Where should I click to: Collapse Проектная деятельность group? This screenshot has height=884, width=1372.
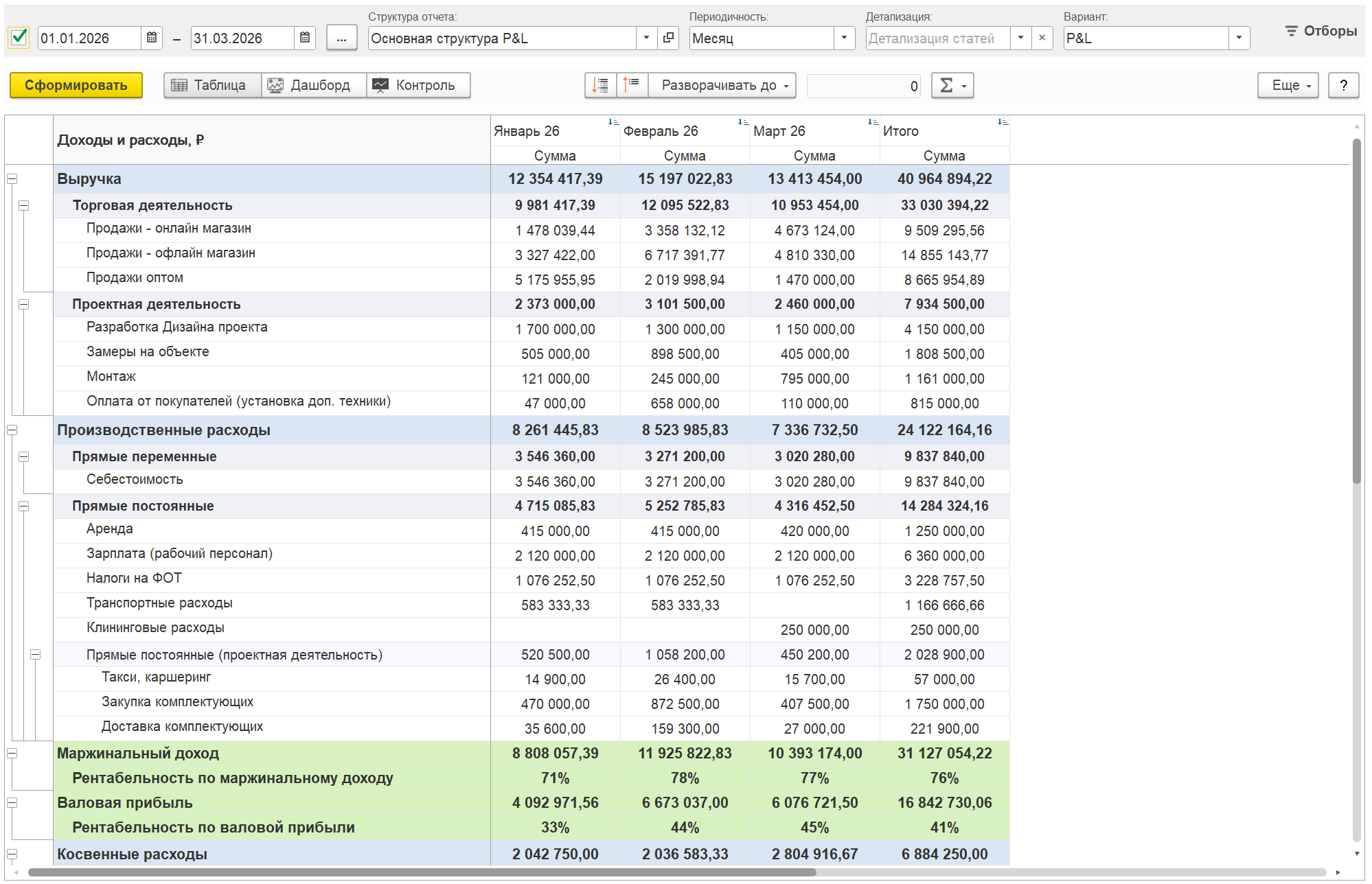pyautogui.click(x=23, y=304)
